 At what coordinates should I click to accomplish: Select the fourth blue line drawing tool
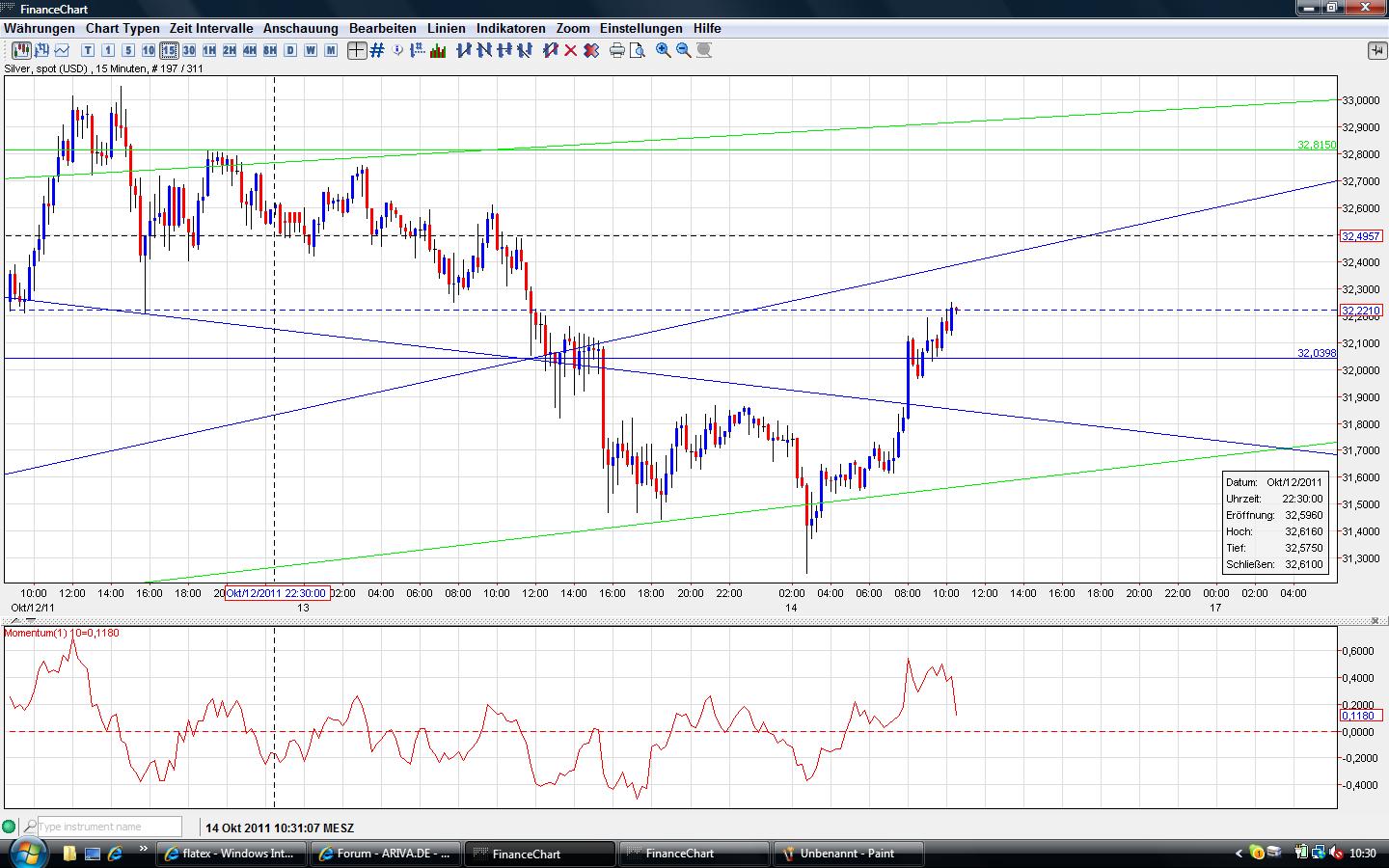[524, 50]
